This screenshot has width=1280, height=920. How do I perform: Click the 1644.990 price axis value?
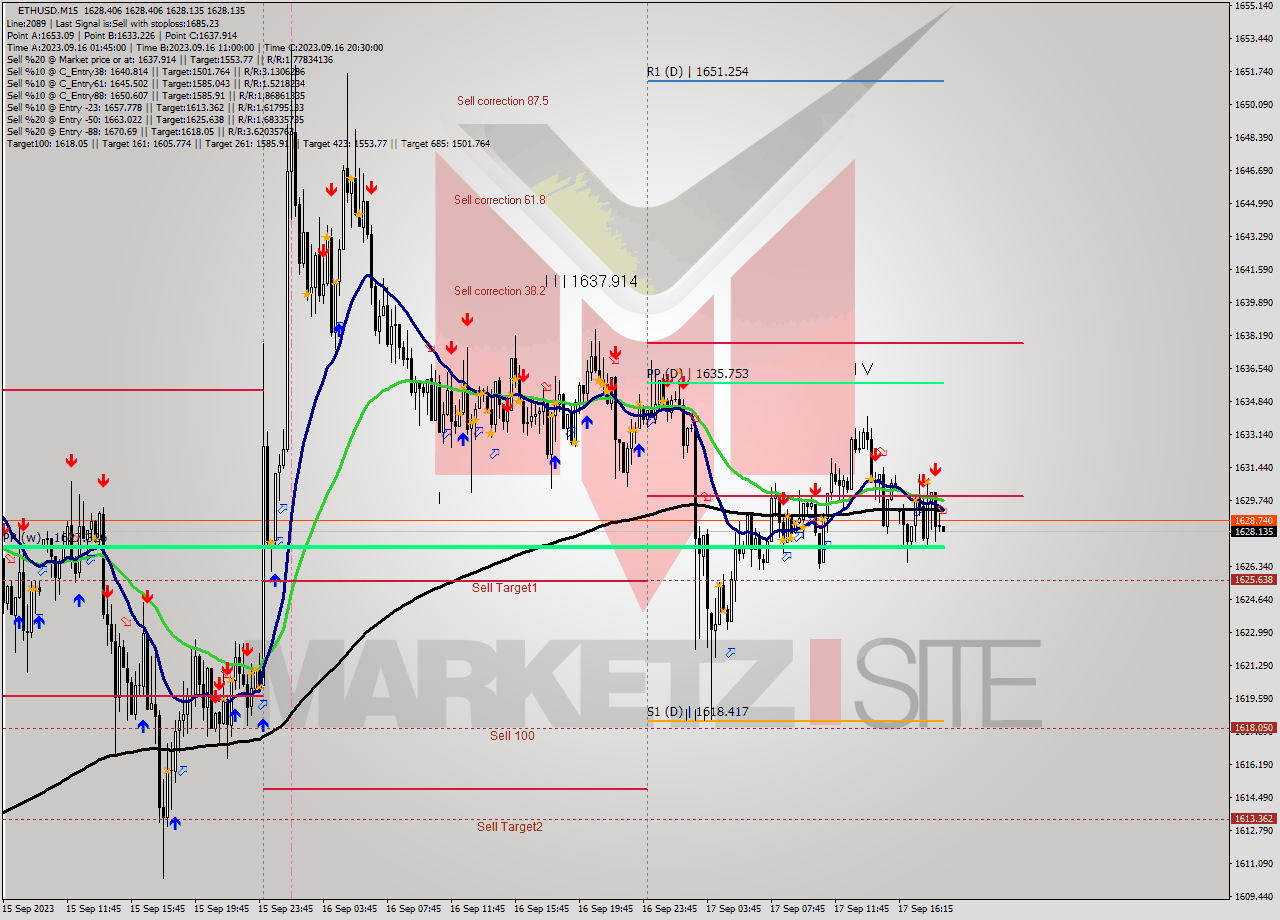(1253, 204)
